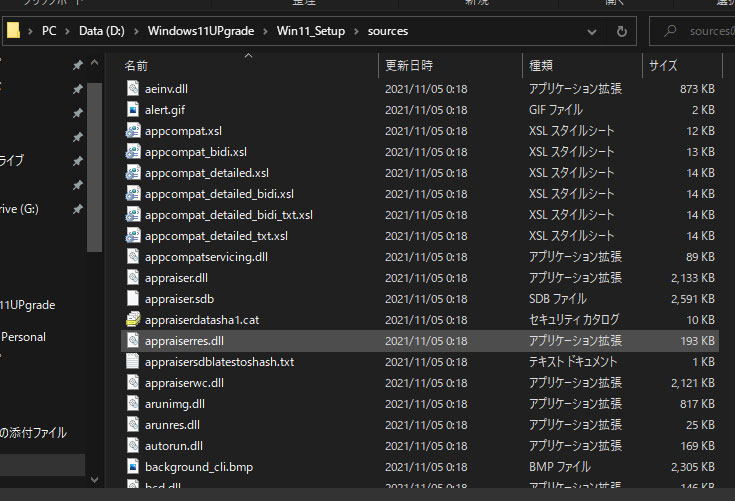
Task: Click the appcompat_detailed.xsl file icon
Action: click(x=133, y=173)
